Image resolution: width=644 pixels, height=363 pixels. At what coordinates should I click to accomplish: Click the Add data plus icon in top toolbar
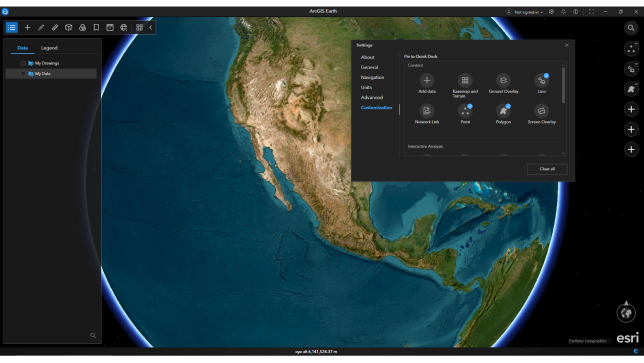tap(28, 28)
